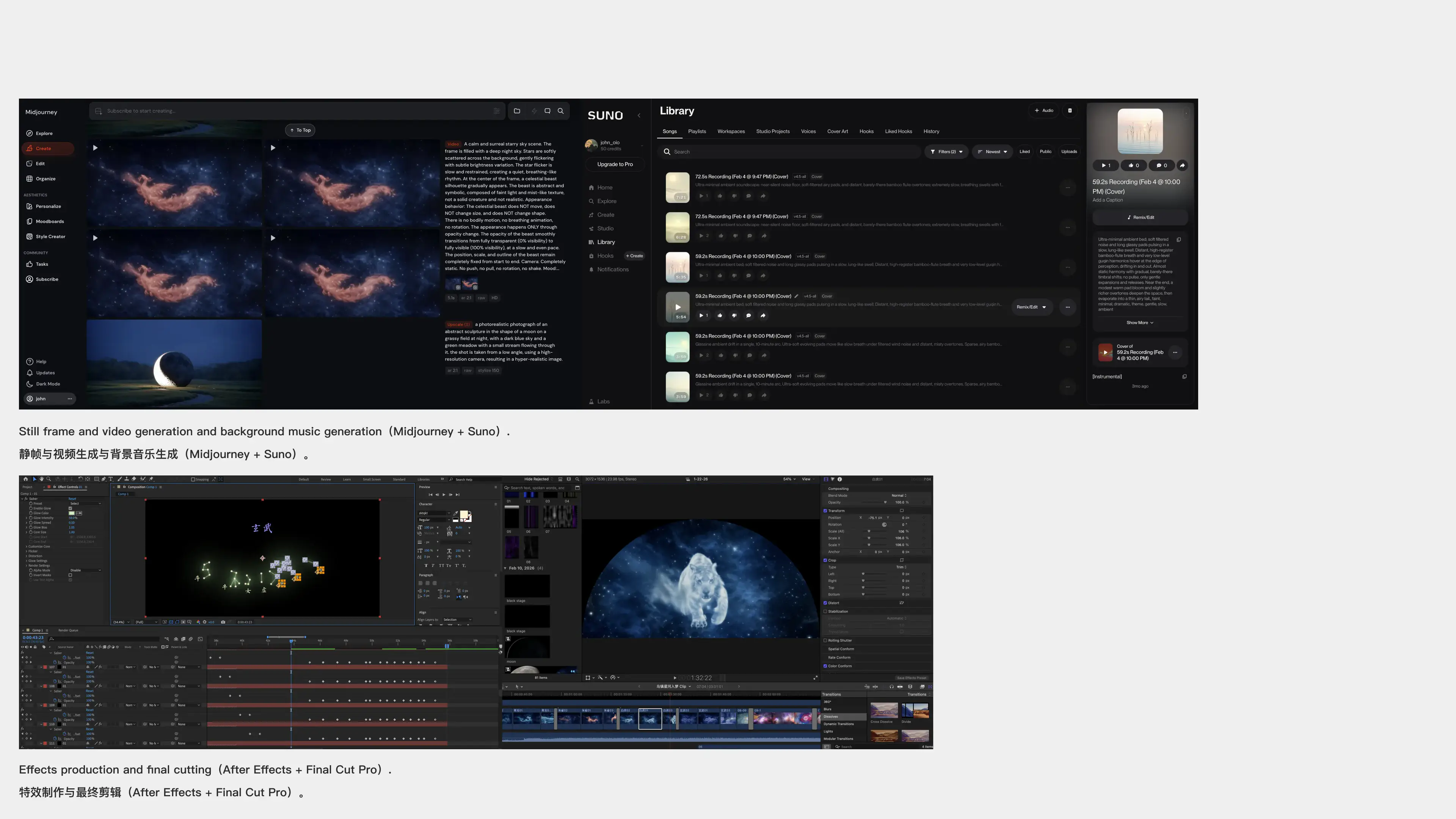Open the Alpha Mode Disable dropdown
The width and height of the screenshot is (1456, 819).
[x=85, y=570]
